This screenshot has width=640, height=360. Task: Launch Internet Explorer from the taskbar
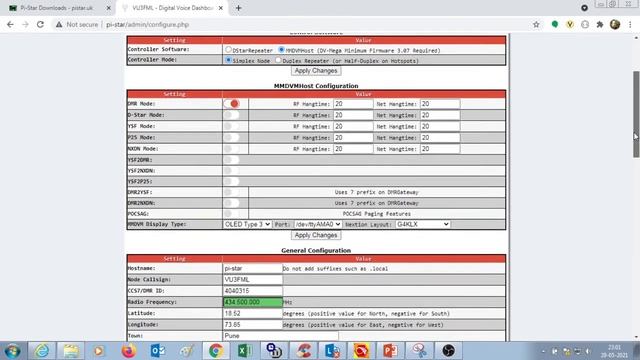42,351
